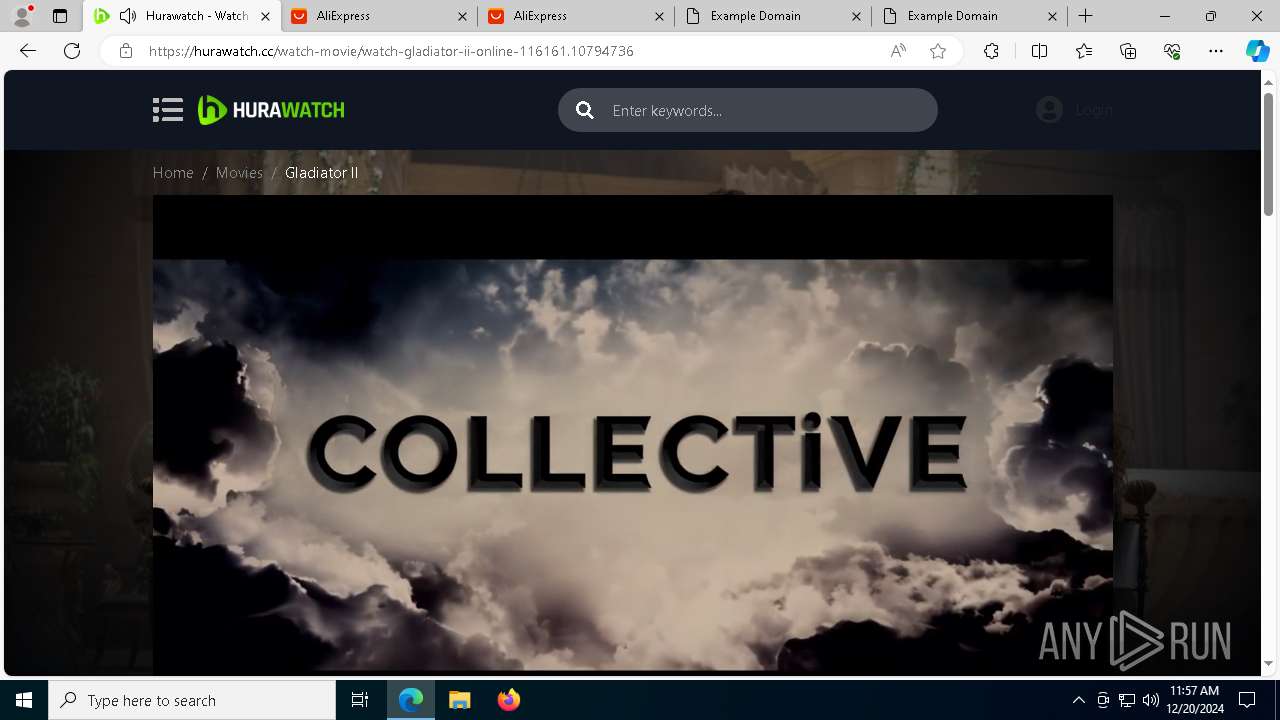The width and height of the screenshot is (1280, 720).
Task: Go back to previous page
Action: (x=28, y=51)
